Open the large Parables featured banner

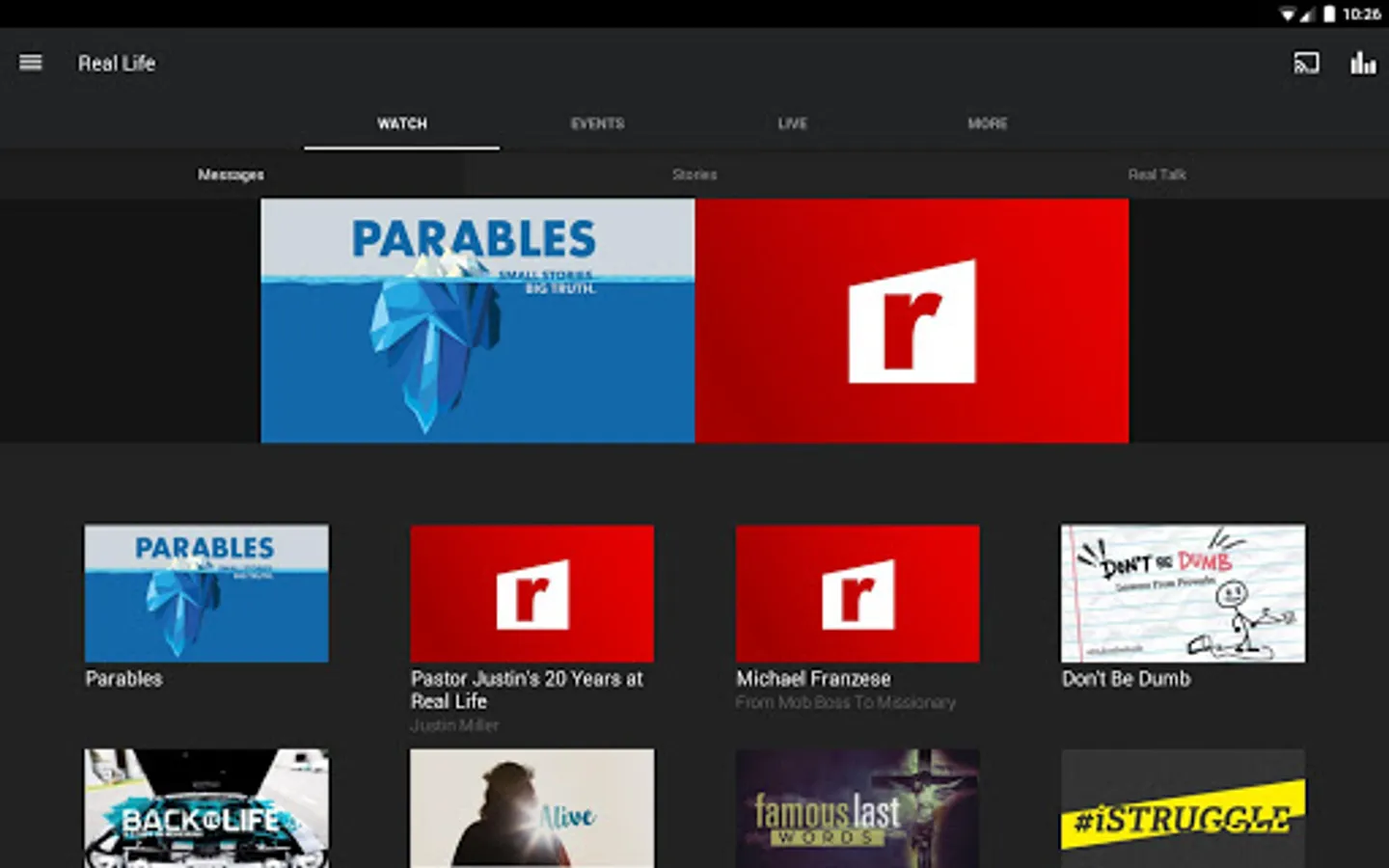477,321
